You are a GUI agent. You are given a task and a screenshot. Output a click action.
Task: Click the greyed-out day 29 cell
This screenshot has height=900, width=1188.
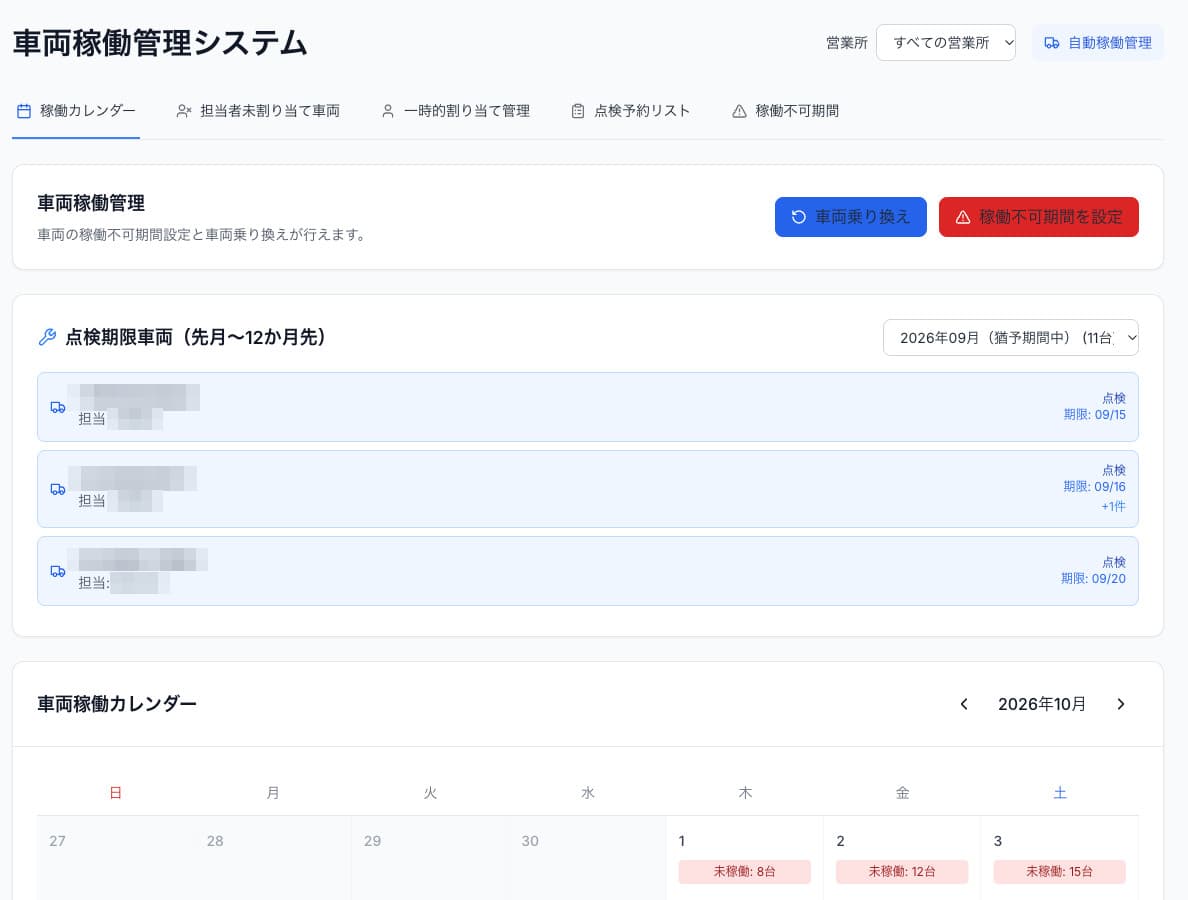(430, 858)
